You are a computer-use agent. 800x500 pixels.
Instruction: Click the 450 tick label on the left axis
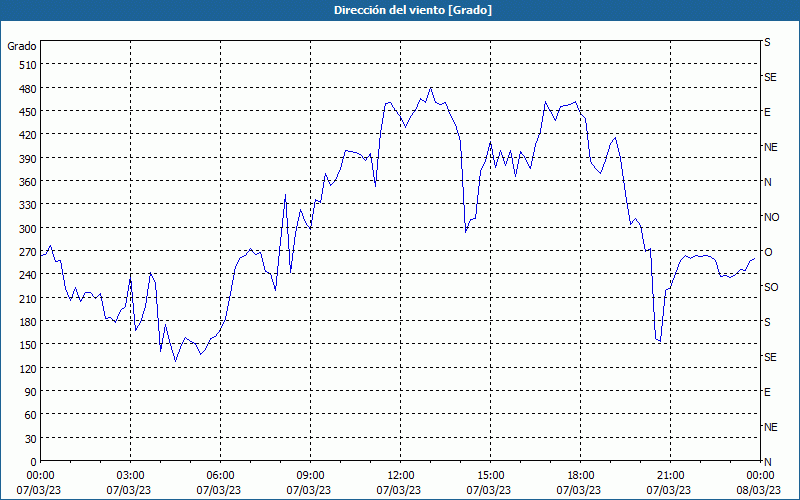29,112
